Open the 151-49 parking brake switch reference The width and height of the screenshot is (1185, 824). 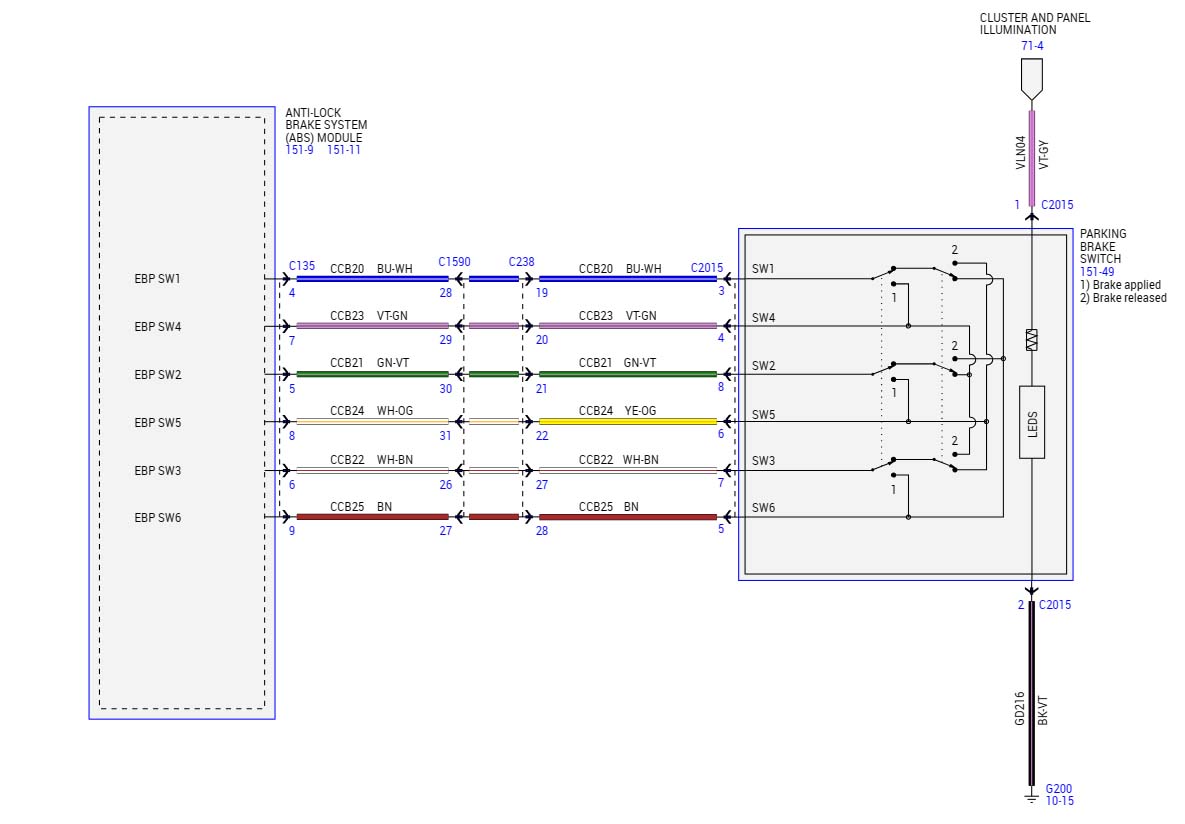coord(1099,271)
